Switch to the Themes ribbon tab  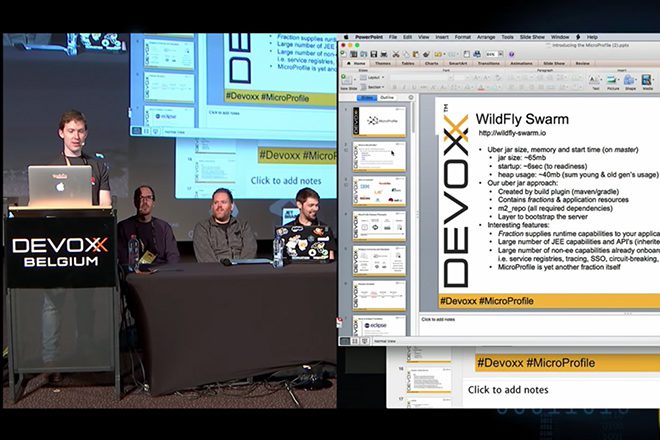point(383,63)
